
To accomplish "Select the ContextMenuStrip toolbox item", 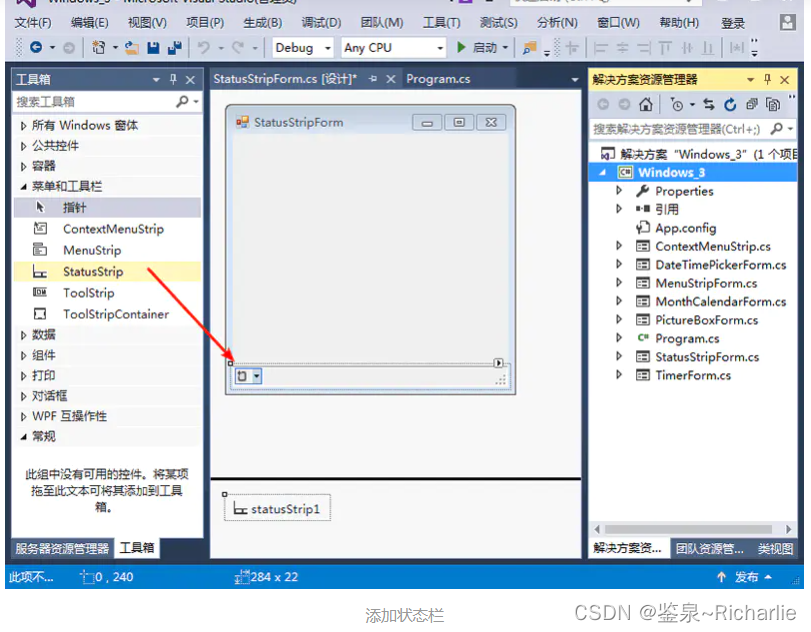I will pyautogui.click(x=107, y=229).
